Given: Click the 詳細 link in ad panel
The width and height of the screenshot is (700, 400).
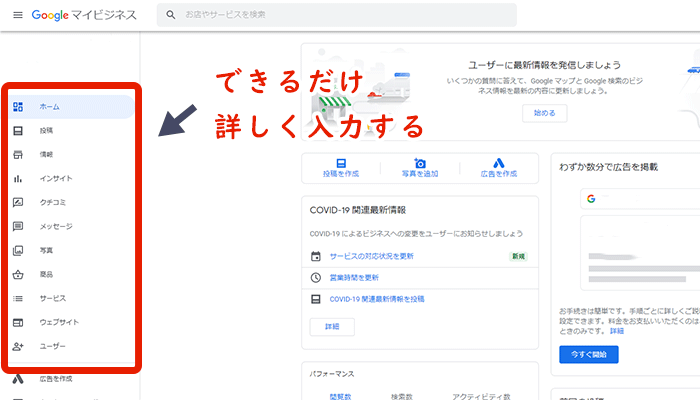Looking at the screenshot, I should click(617, 331).
